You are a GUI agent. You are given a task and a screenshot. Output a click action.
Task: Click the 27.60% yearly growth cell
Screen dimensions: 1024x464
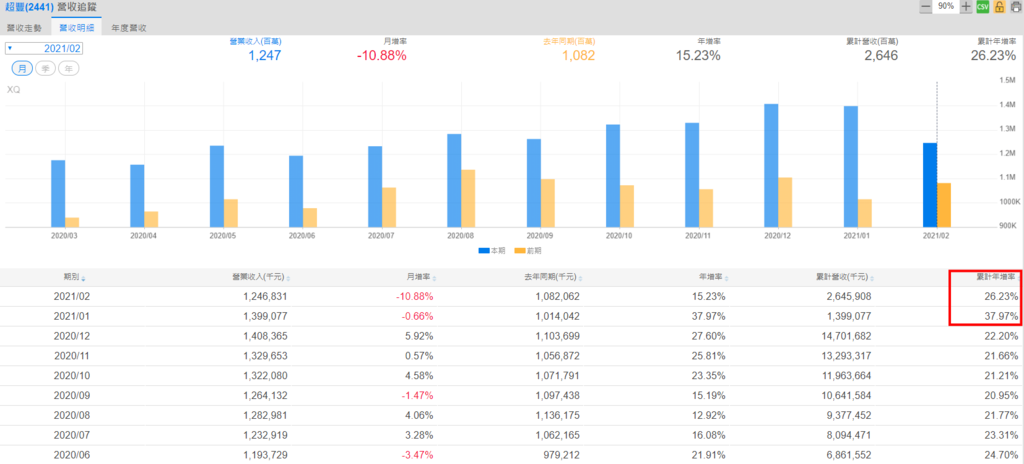(x=709, y=336)
